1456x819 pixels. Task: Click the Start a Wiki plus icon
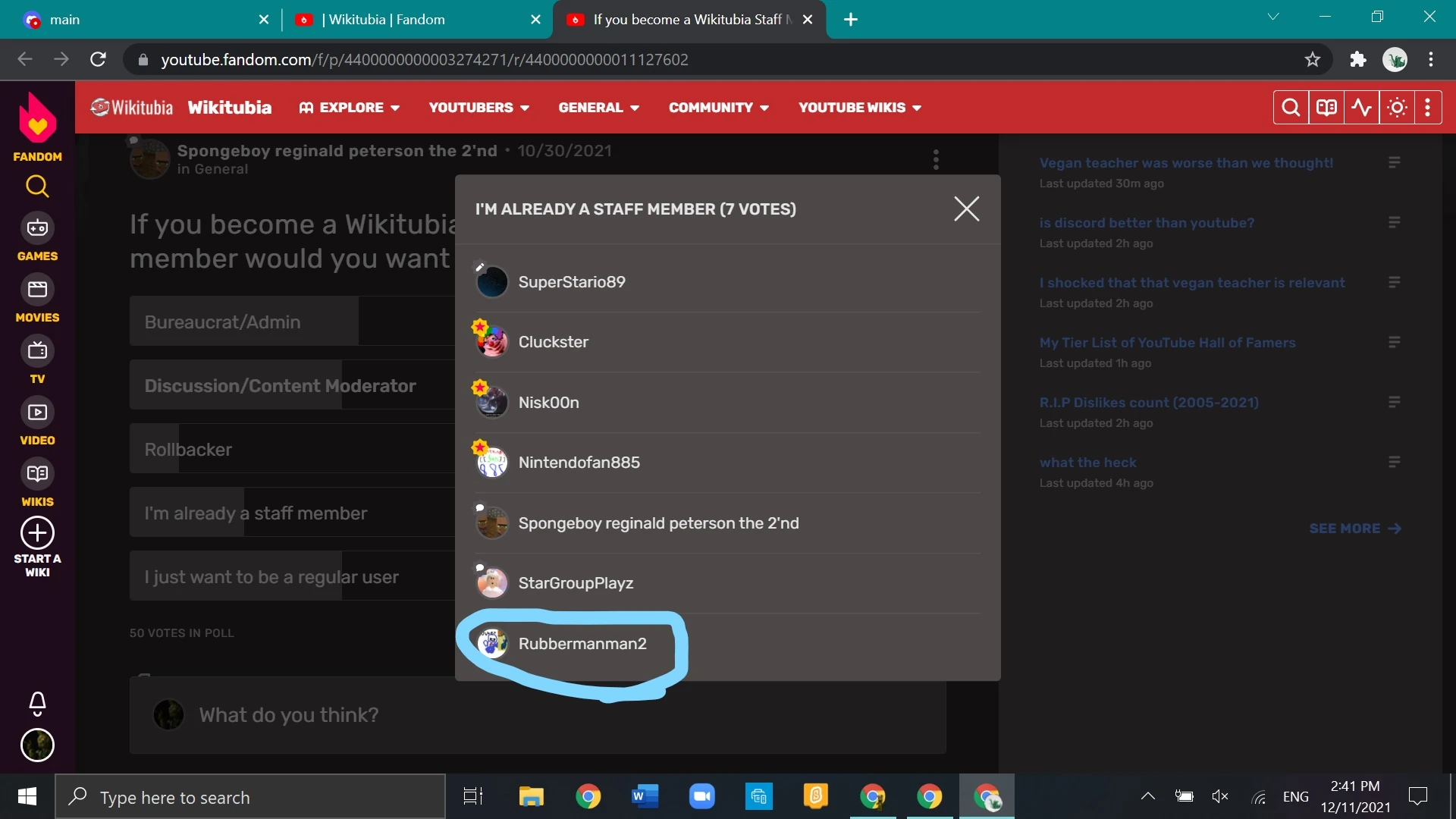click(x=37, y=533)
